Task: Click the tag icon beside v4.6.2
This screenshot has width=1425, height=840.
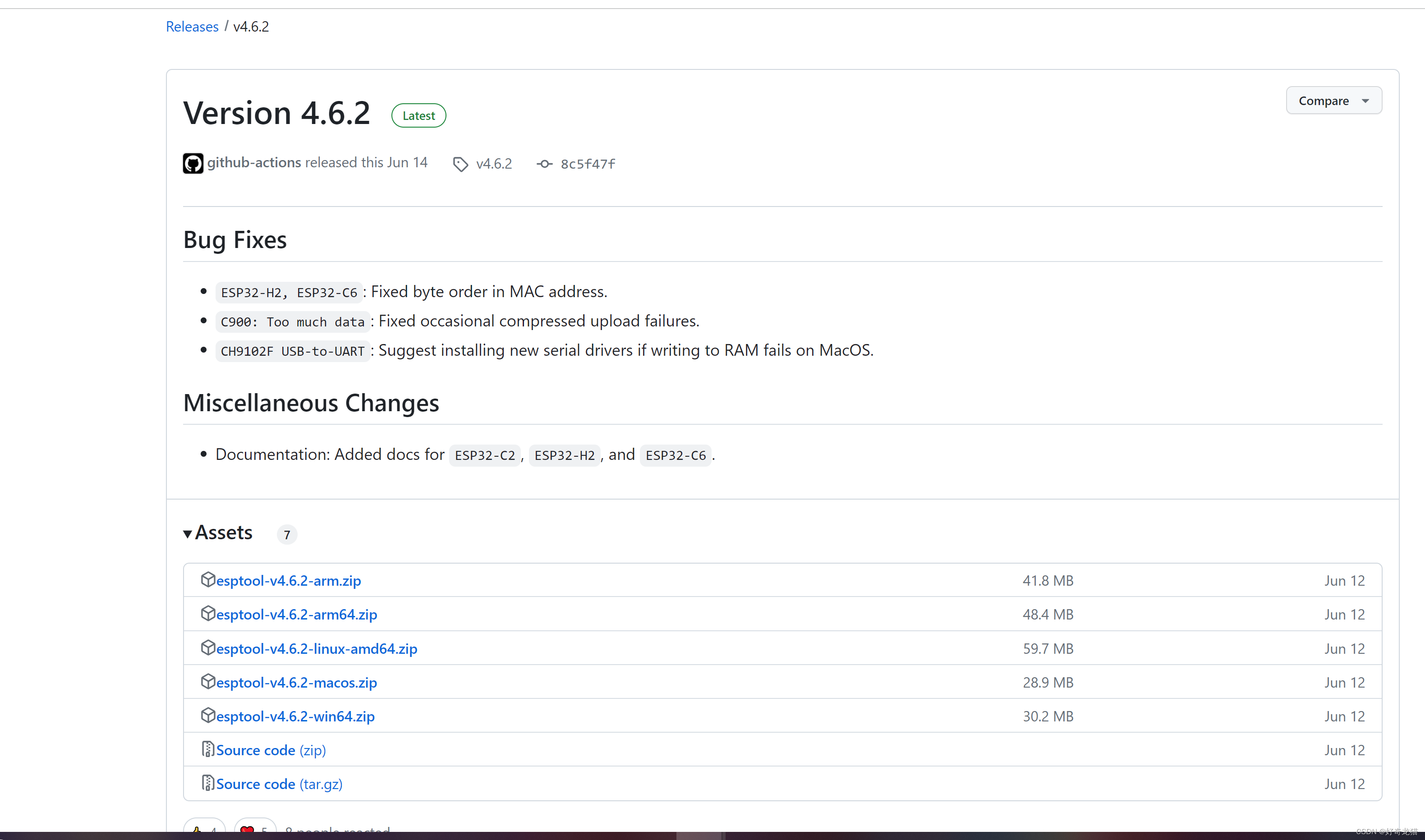Action: pyautogui.click(x=461, y=164)
